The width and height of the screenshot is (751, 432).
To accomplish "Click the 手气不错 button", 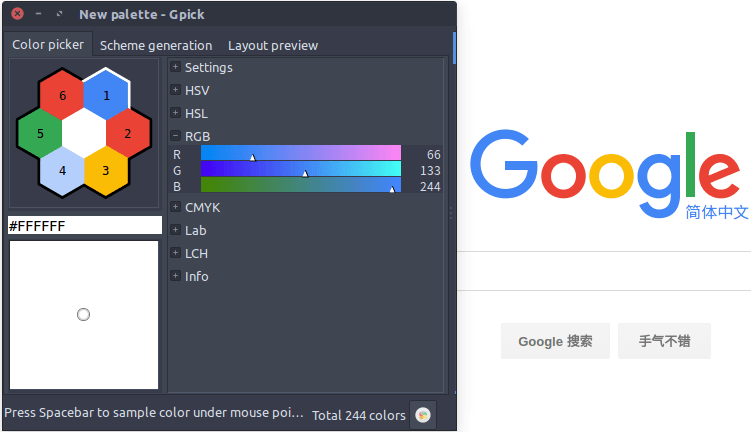I will click(x=664, y=341).
